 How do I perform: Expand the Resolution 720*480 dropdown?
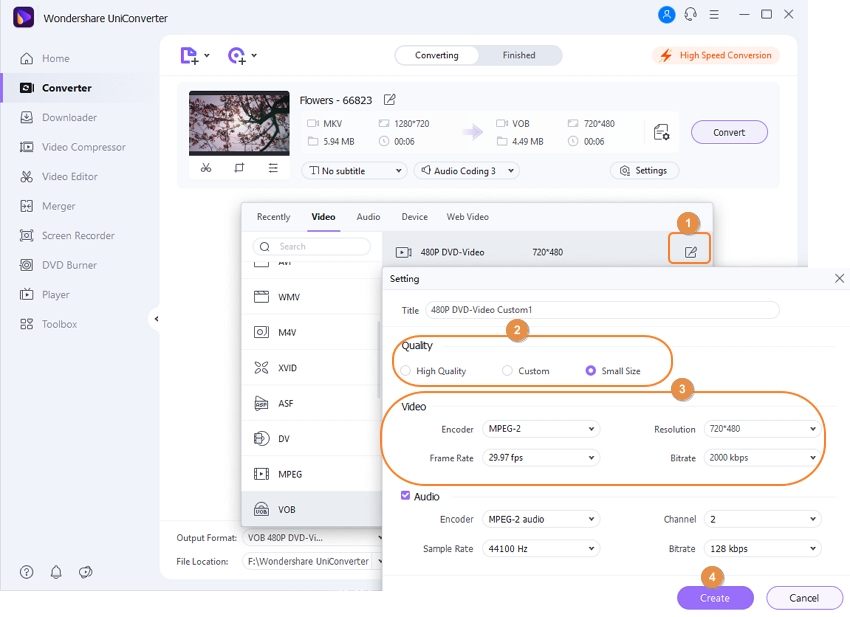pyautogui.click(x=762, y=429)
